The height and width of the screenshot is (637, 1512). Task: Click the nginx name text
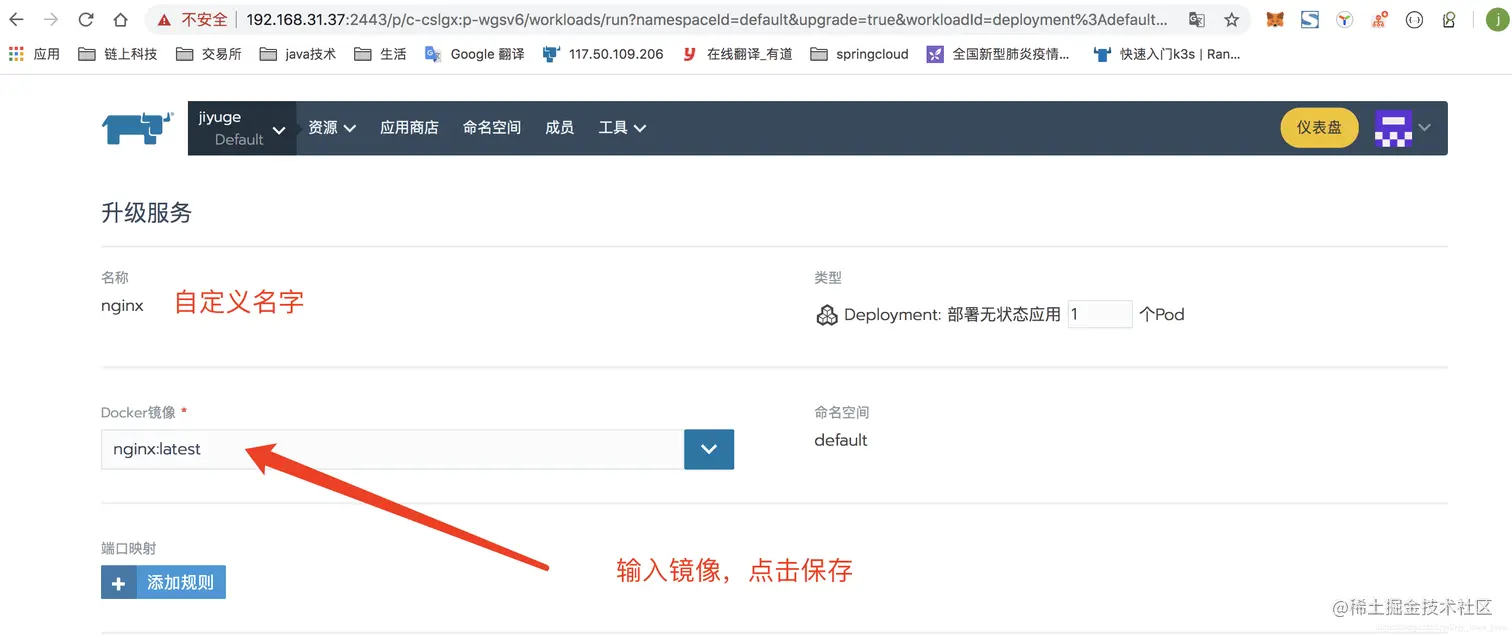[122, 306]
